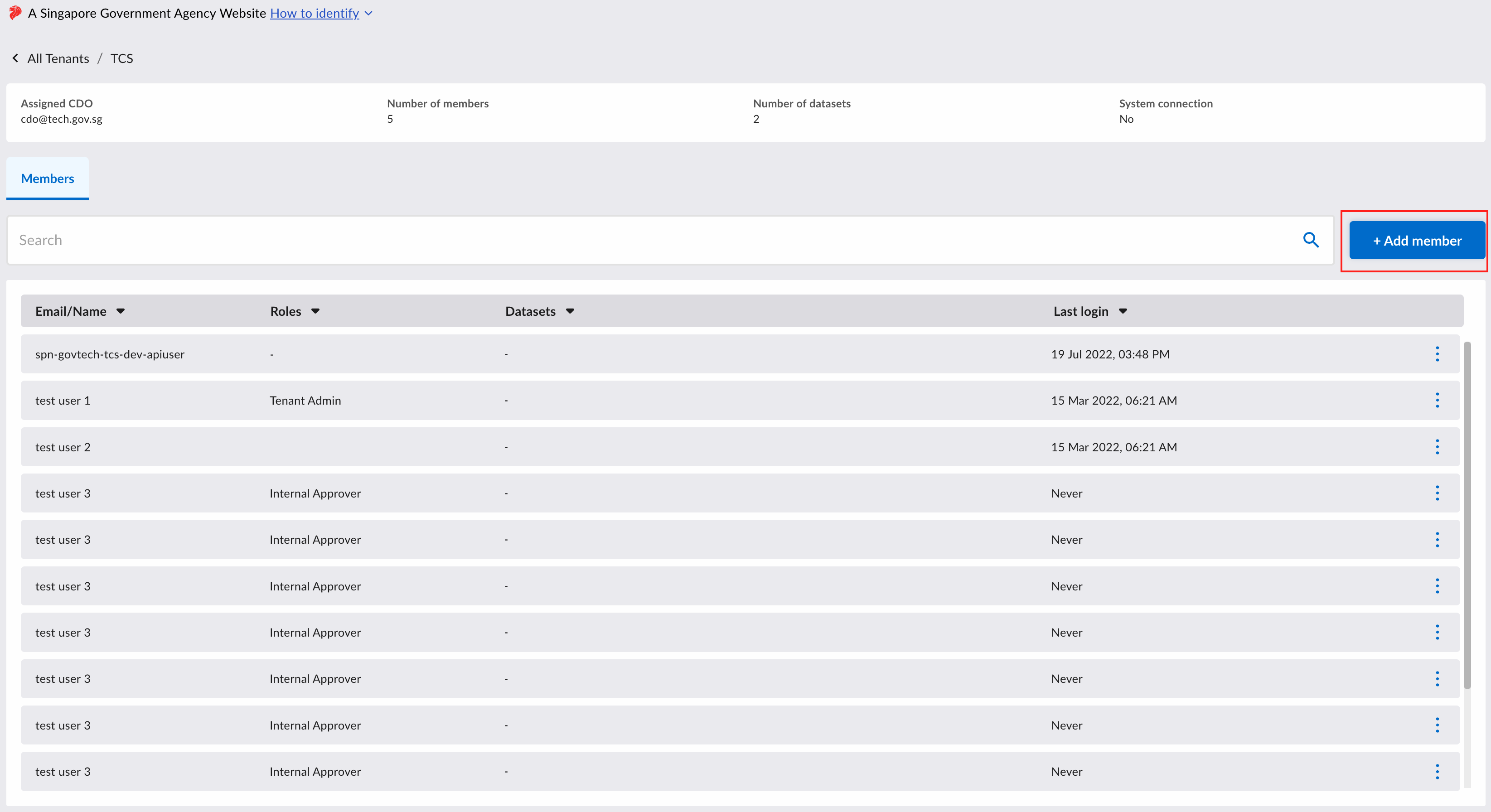Screen dimensions: 1491x812
Task: Sort by the Datasets column arrow
Action: tap(570, 311)
